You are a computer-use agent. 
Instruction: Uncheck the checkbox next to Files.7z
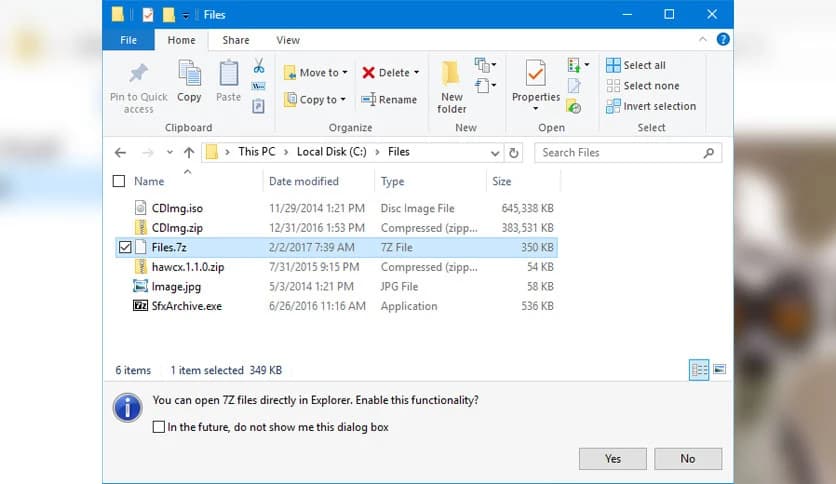[x=125, y=247]
